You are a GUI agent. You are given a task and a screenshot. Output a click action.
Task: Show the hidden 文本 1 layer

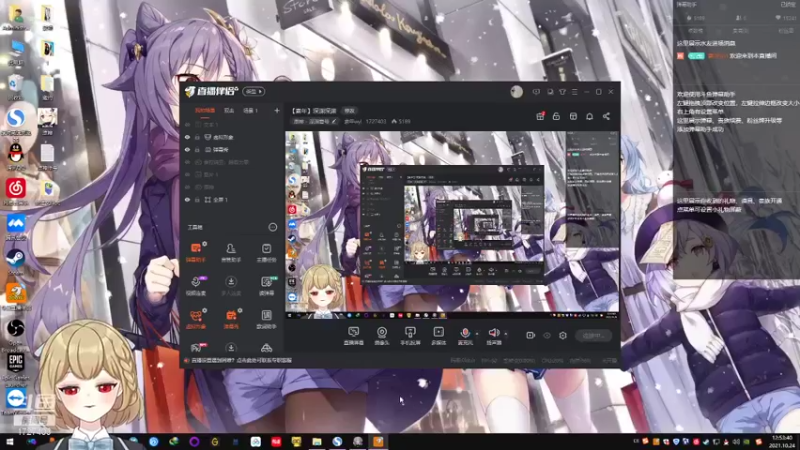pyautogui.click(x=187, y=124)
